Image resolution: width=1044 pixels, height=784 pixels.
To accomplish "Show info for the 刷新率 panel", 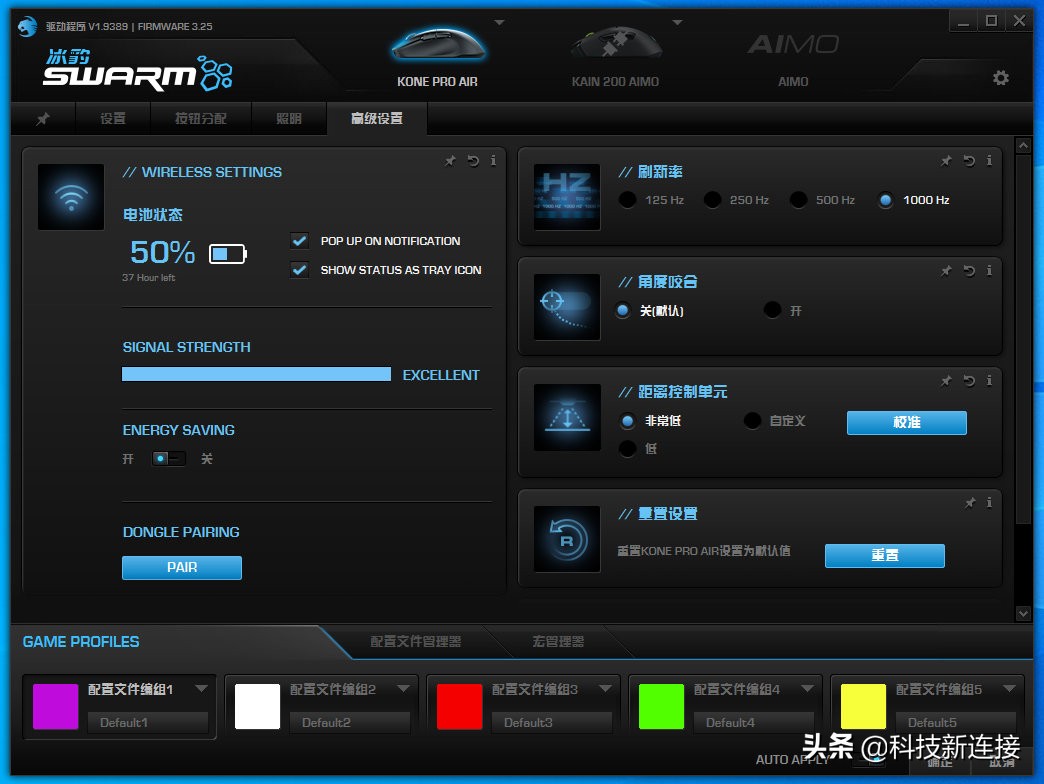I will (989, 160).
